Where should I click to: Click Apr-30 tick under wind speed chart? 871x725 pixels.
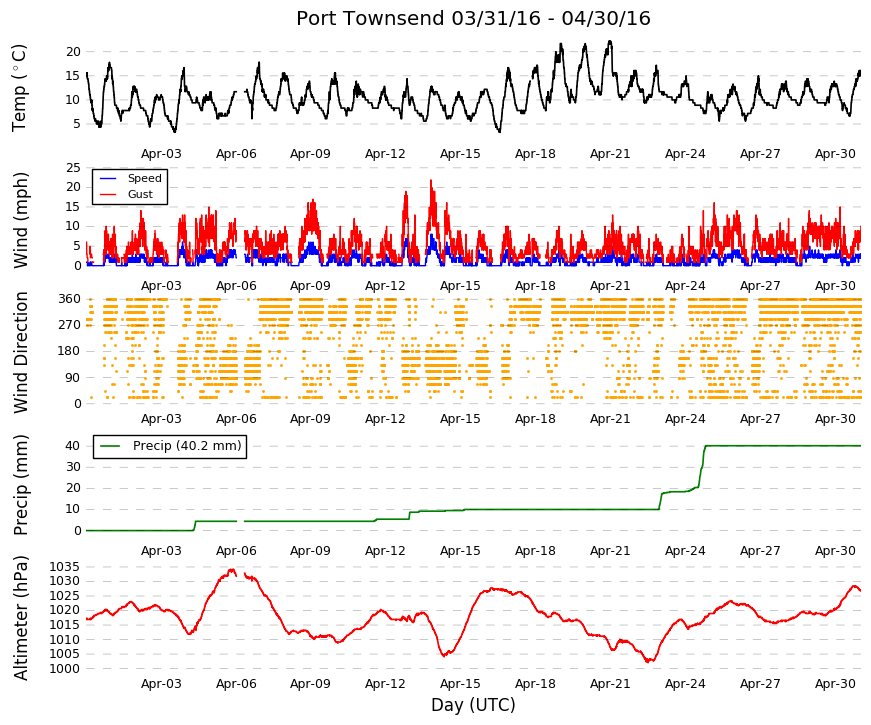(x=835, y=286)
